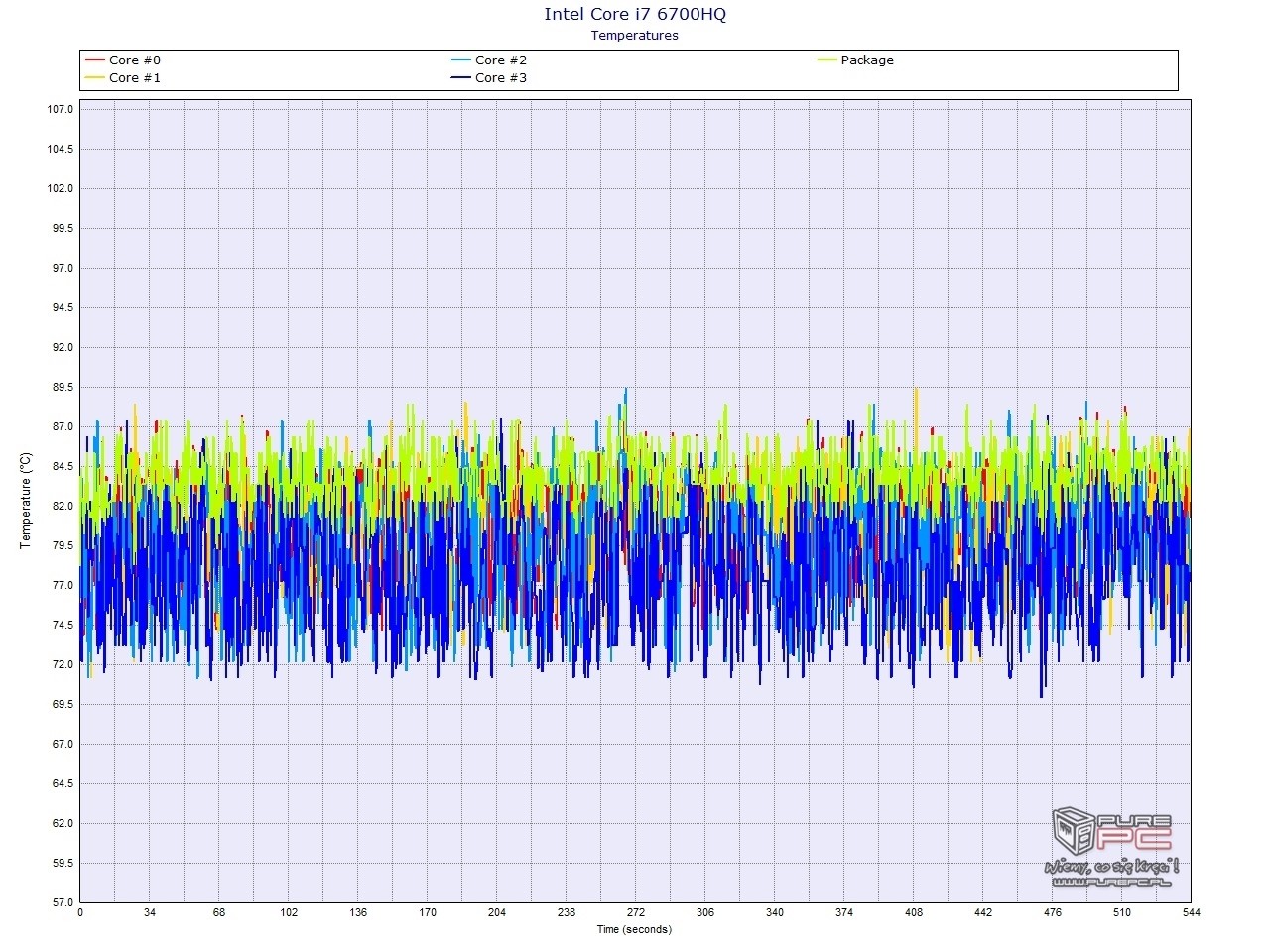
Task: Click the 77.0 y-axis value
Action: point(63,585)
